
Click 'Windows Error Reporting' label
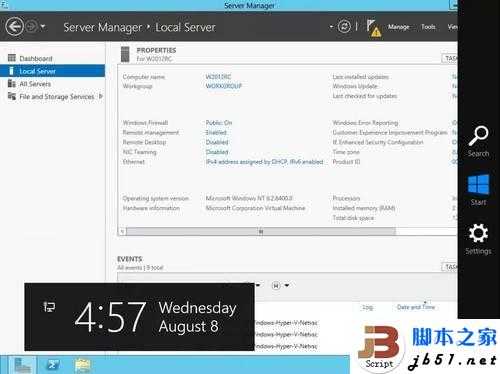[365, 123]
